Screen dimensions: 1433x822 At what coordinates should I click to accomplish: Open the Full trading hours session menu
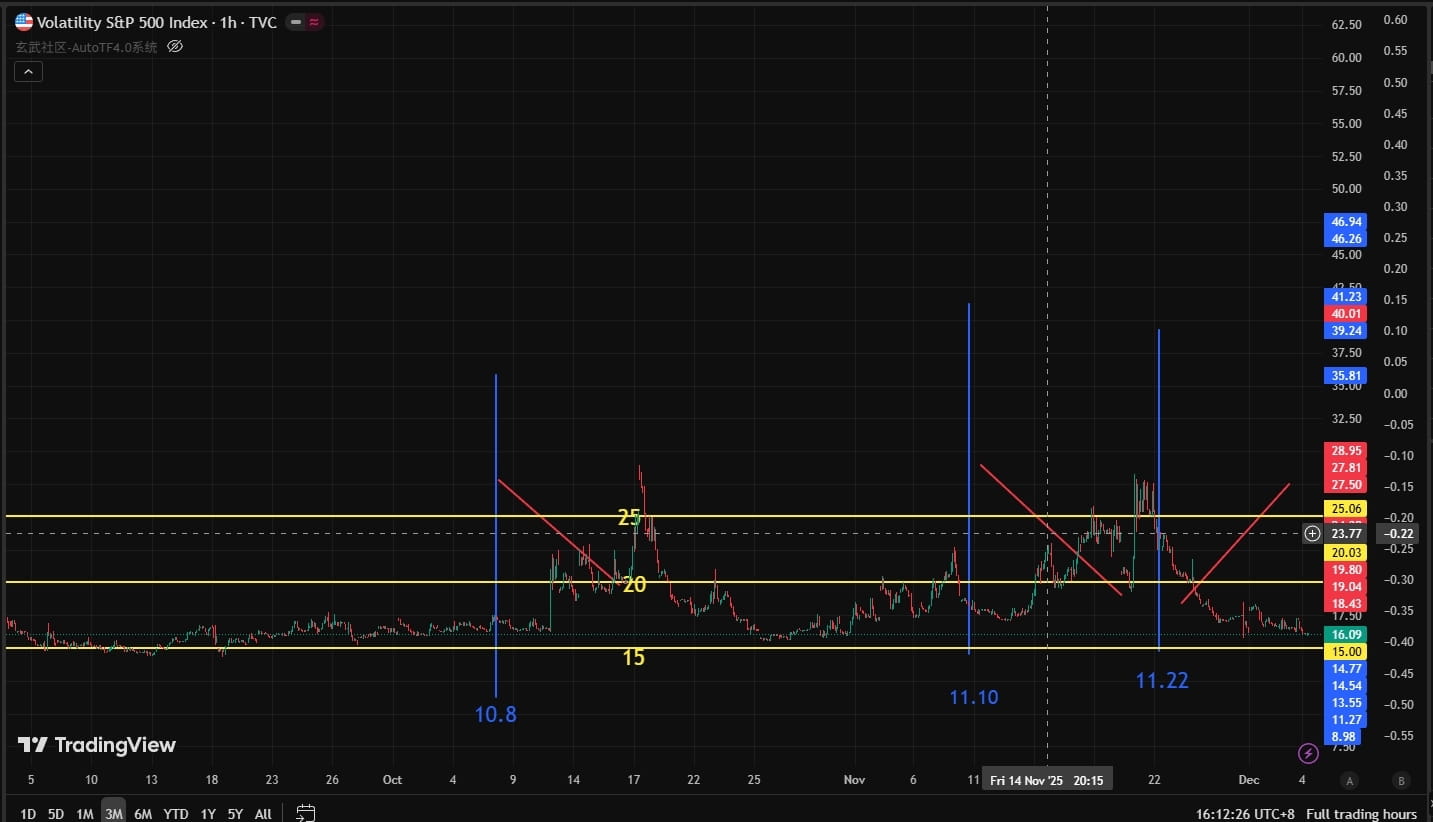(1361, 814)
